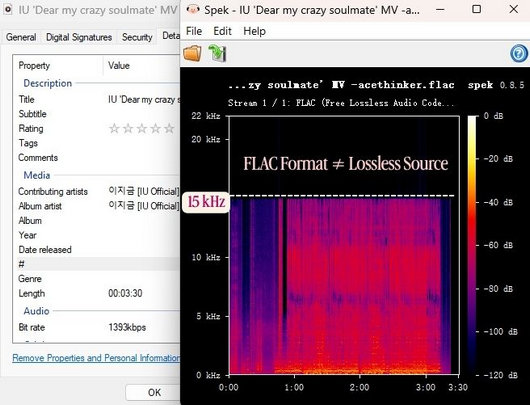Image resolution: width=530 pixels, height=405 pixels.
Task: Set the rating to five stars
Action: pos(169,128)
